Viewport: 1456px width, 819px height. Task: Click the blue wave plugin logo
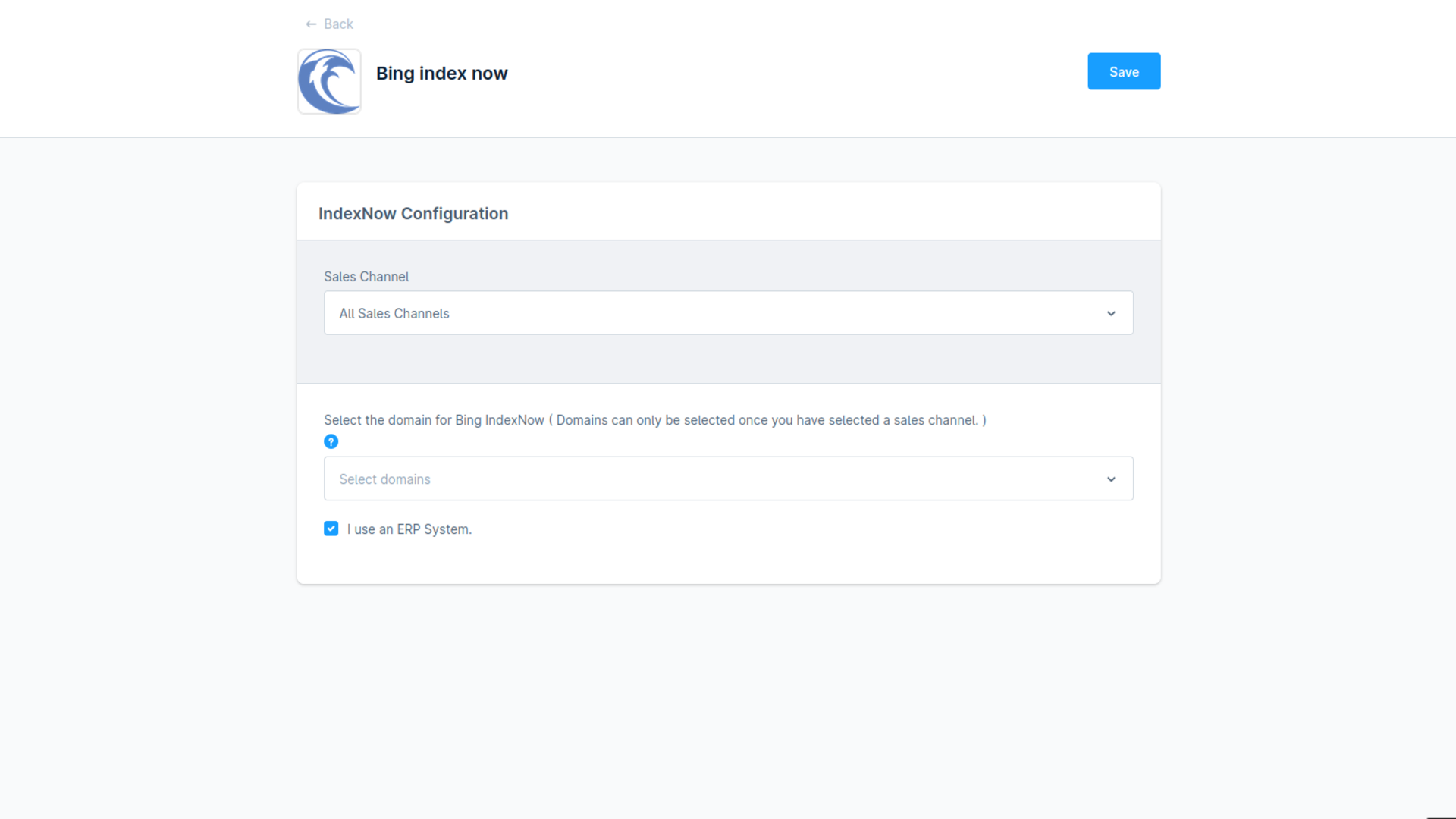pos(329,81)
